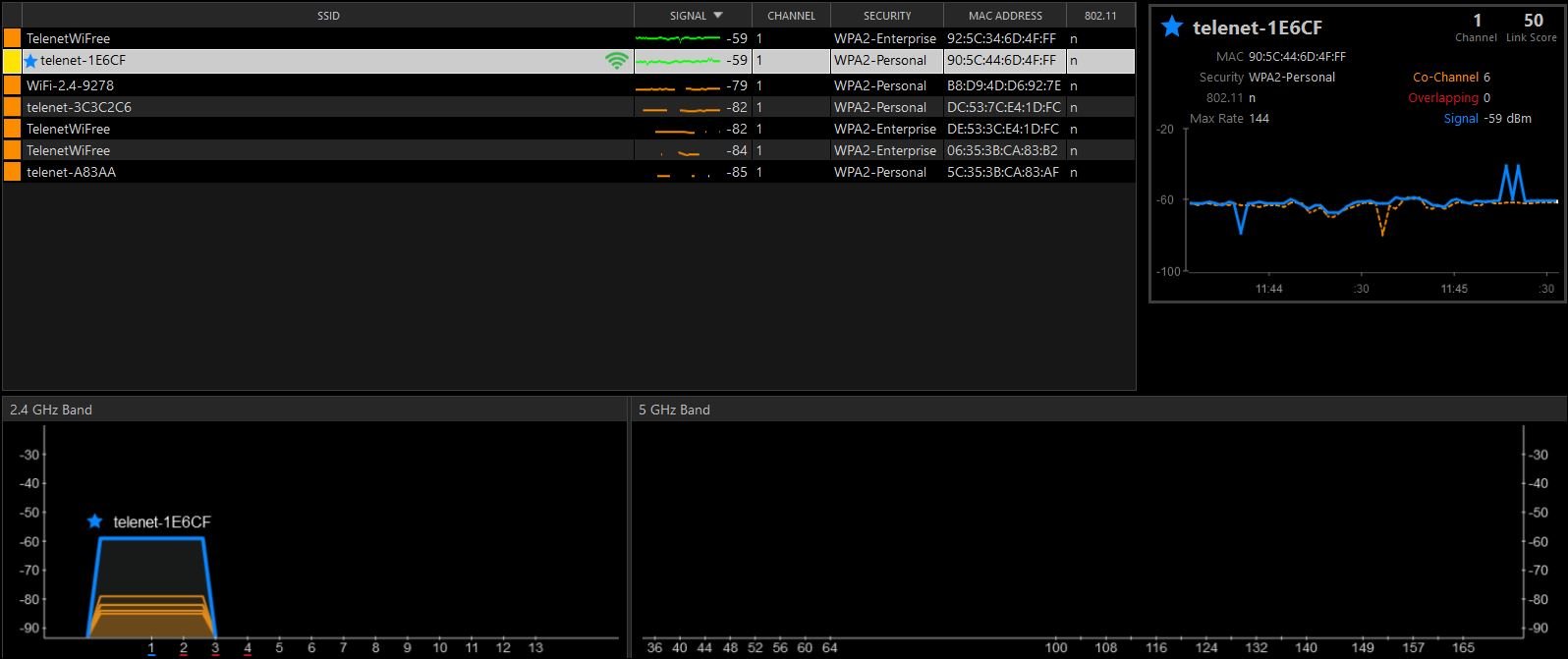This screenshot has height=659, width=1568.
Task: Click the orange color box beside WiFi-2.4-9278
Action: pyautogui.click(x=12, y=85)
